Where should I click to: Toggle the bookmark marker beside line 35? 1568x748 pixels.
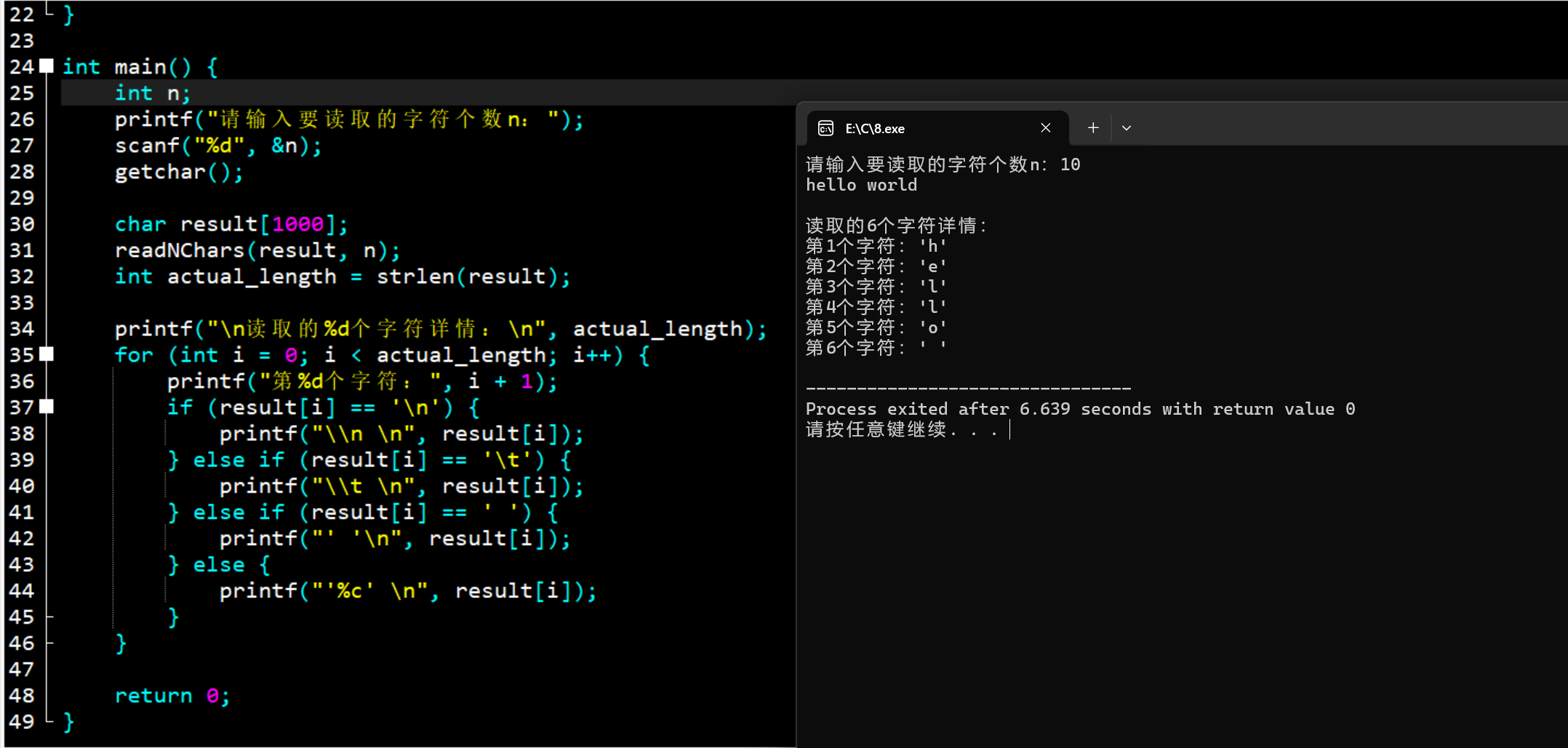[47, 354]
